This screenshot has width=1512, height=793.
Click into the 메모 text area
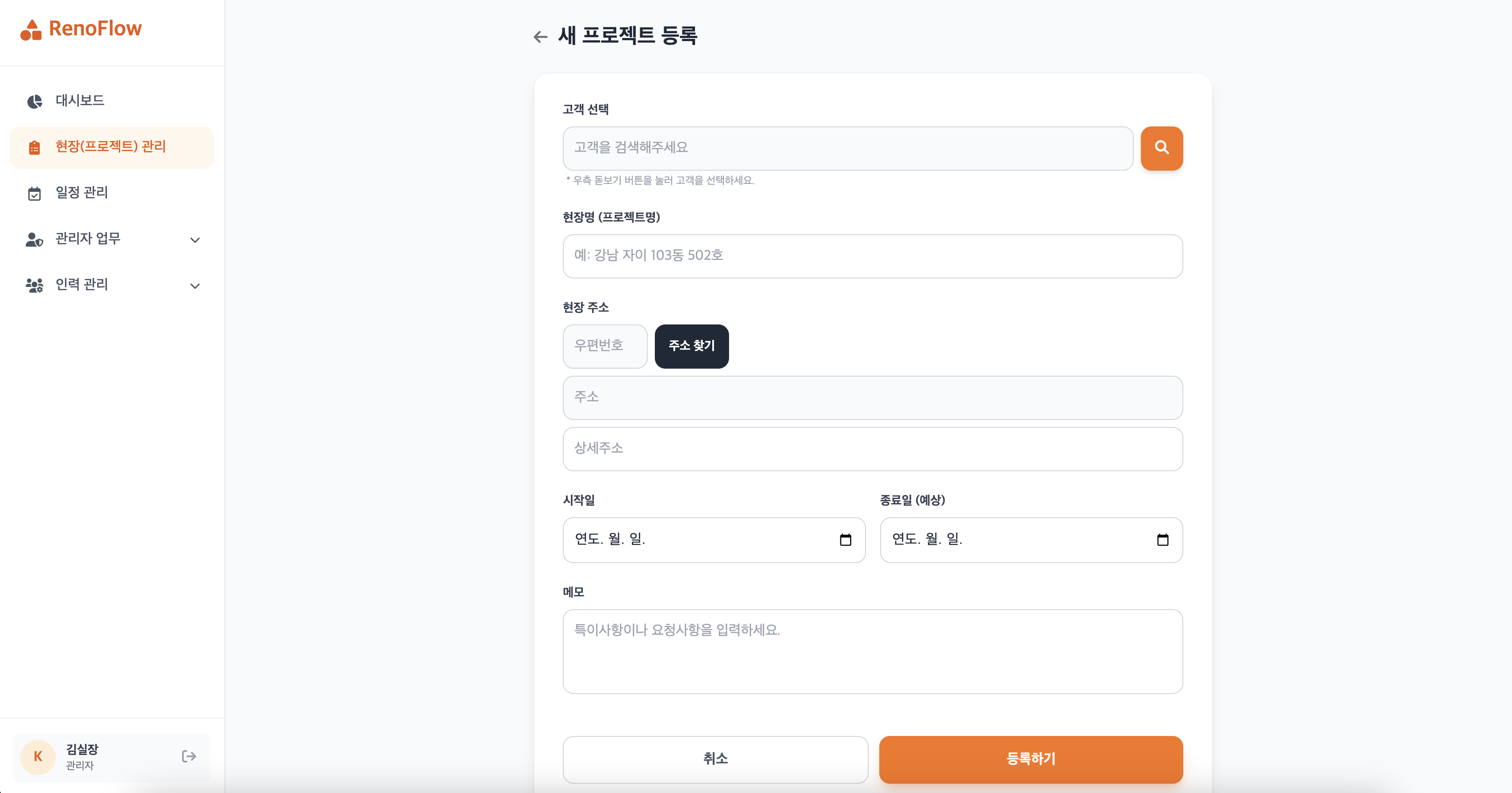pos(872,651)
